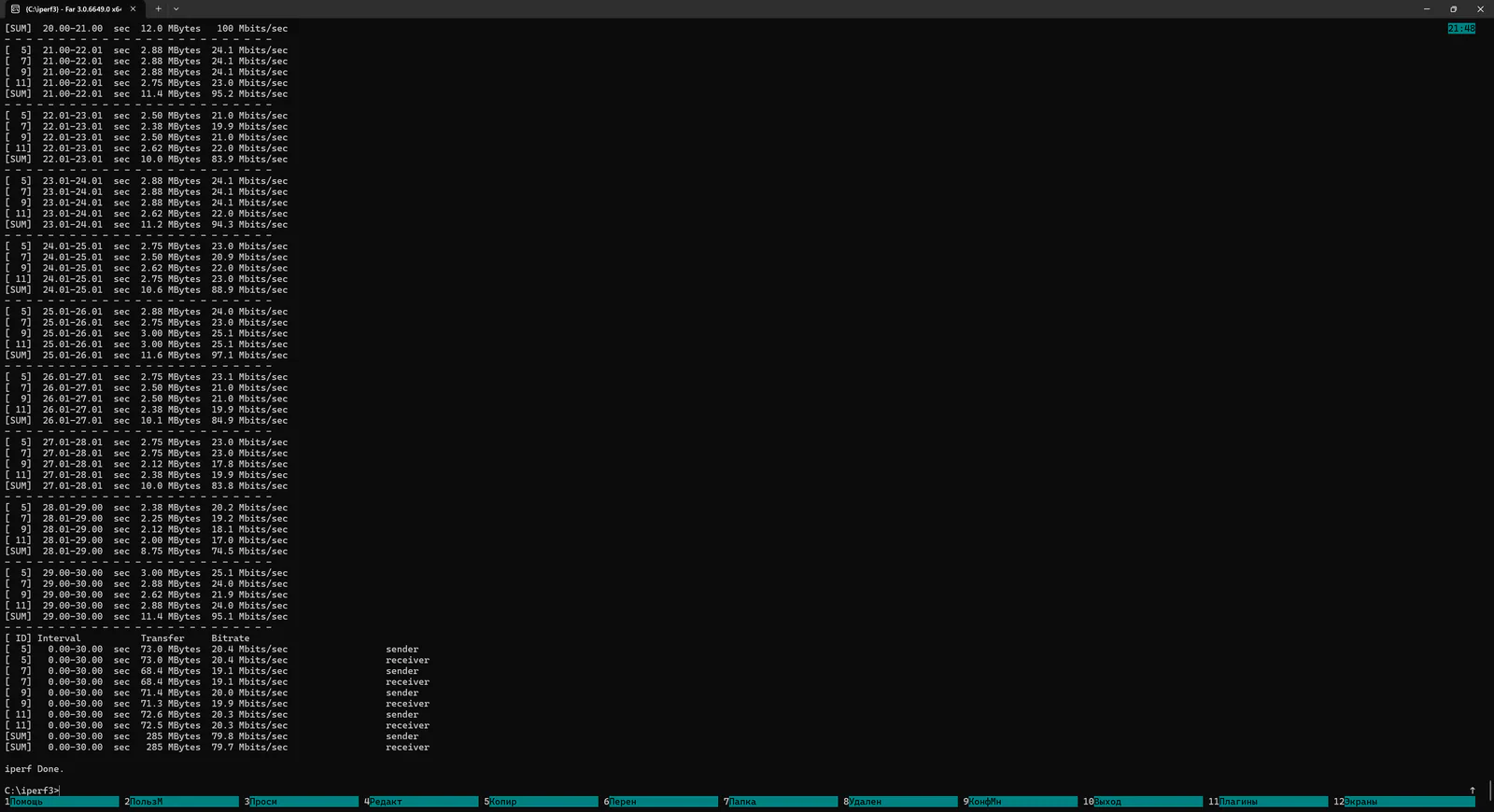Click the "17.8 Mbits/sec" bitrate value
Viewport: 1494px width, 812px height.
click(x=249, y=464)
